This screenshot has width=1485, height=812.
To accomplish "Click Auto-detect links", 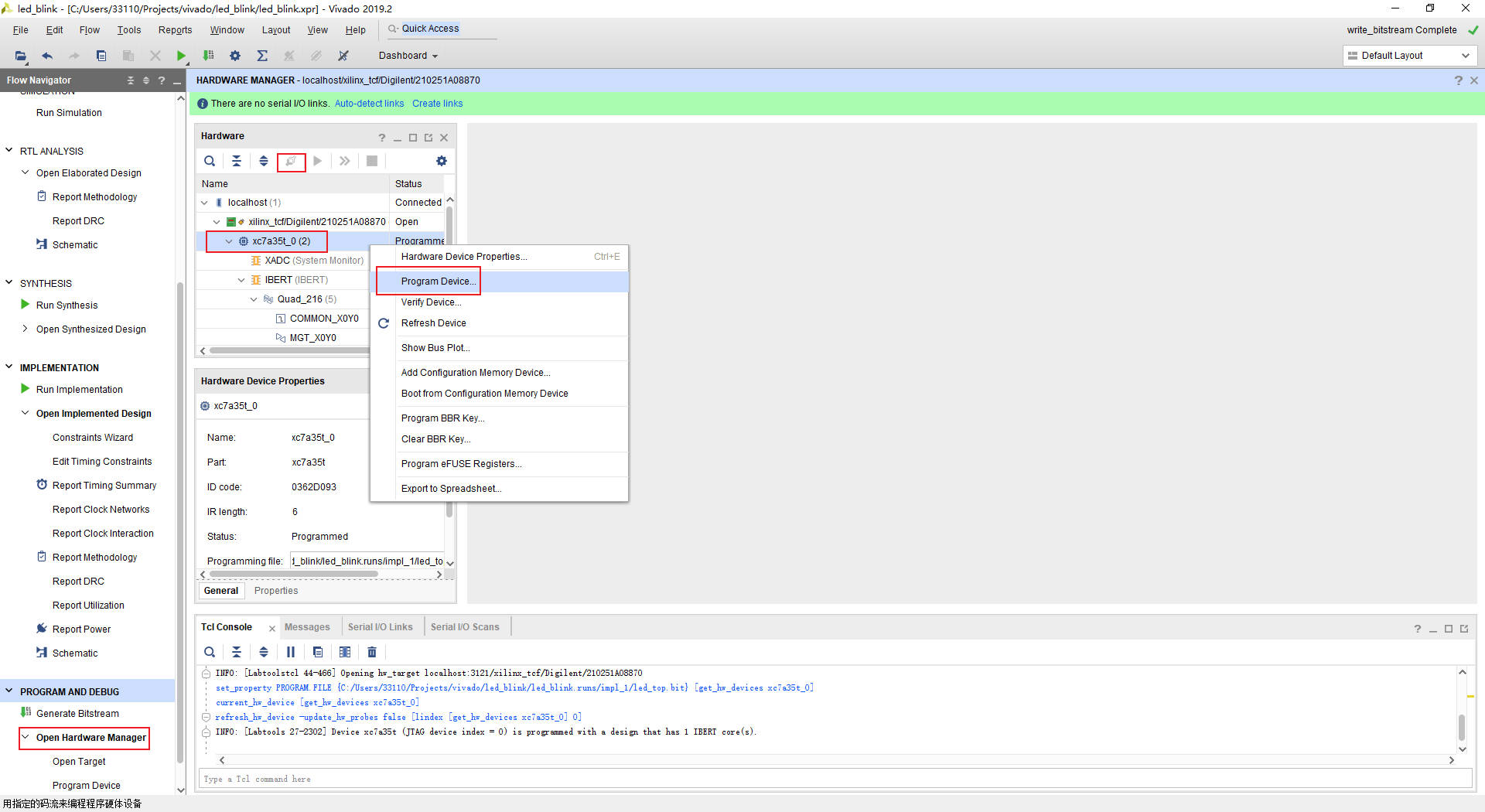I will coord(369,104).
